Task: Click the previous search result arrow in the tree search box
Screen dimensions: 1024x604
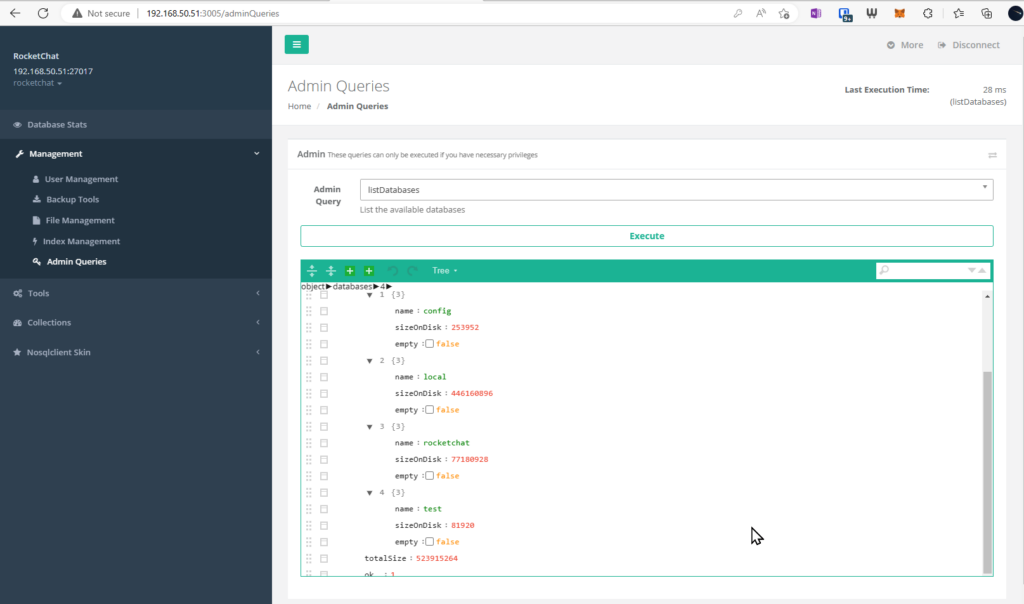Action: coord(982,270)
